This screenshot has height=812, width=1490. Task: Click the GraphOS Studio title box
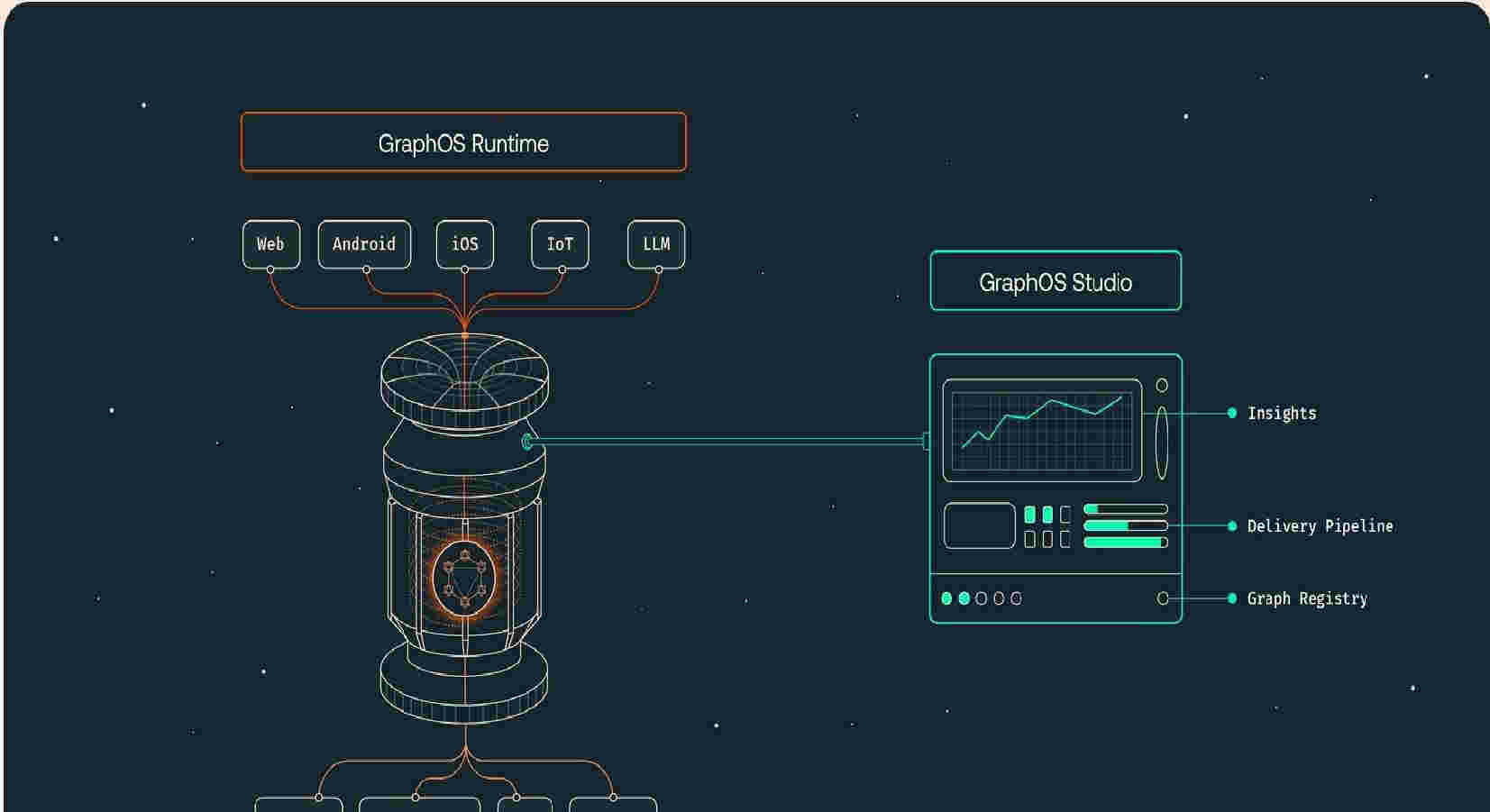tap(1056, 281)
